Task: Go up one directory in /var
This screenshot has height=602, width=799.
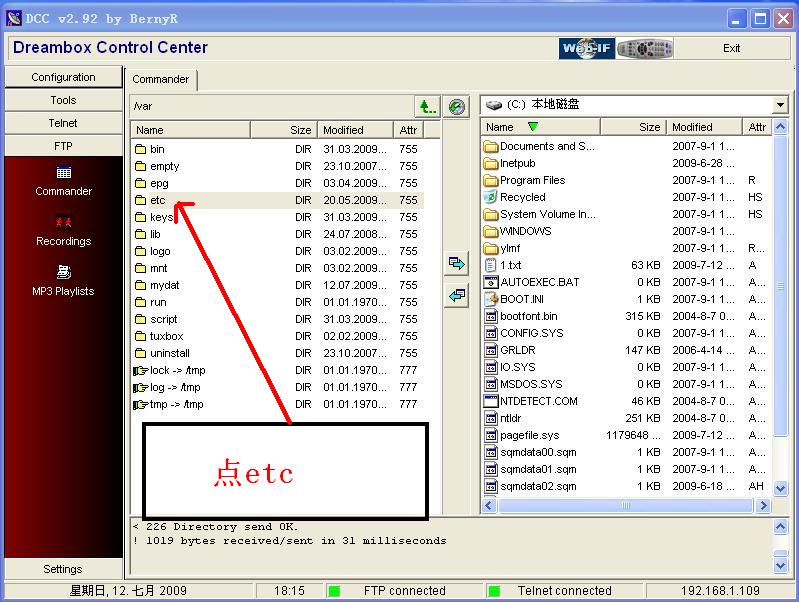Action: pos(427,107)
